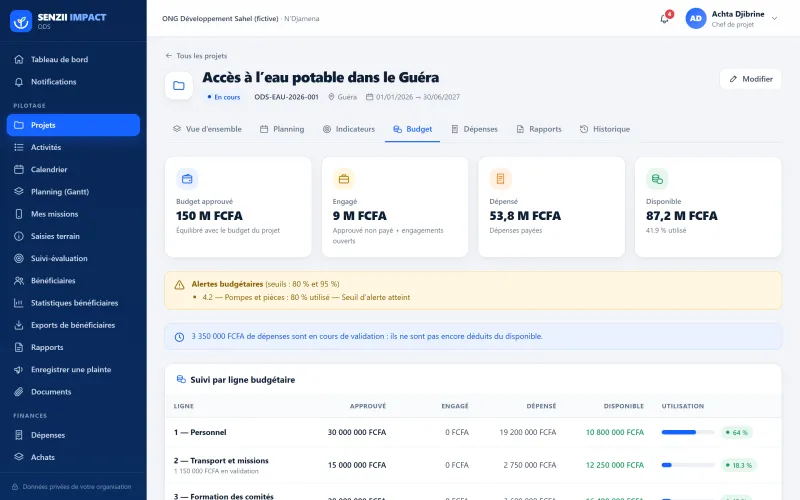This screenshot has width=800, height=500.
Task: Click the receipt icon on Dépensé card
Action: coord(501,179)
